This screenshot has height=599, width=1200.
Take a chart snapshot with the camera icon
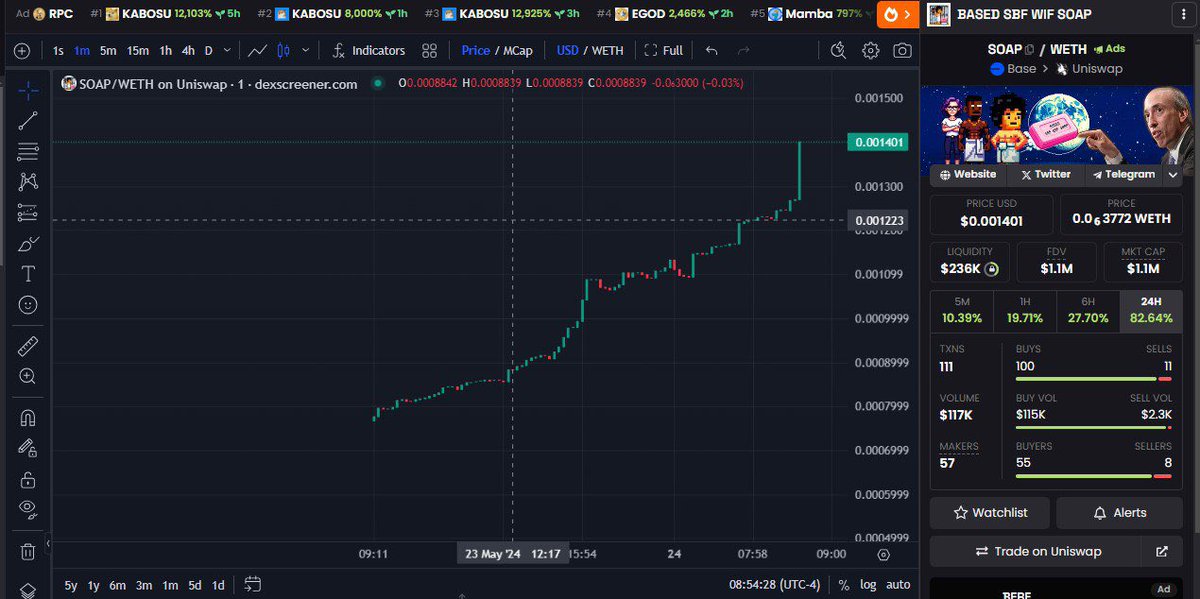tap(903, 50)
